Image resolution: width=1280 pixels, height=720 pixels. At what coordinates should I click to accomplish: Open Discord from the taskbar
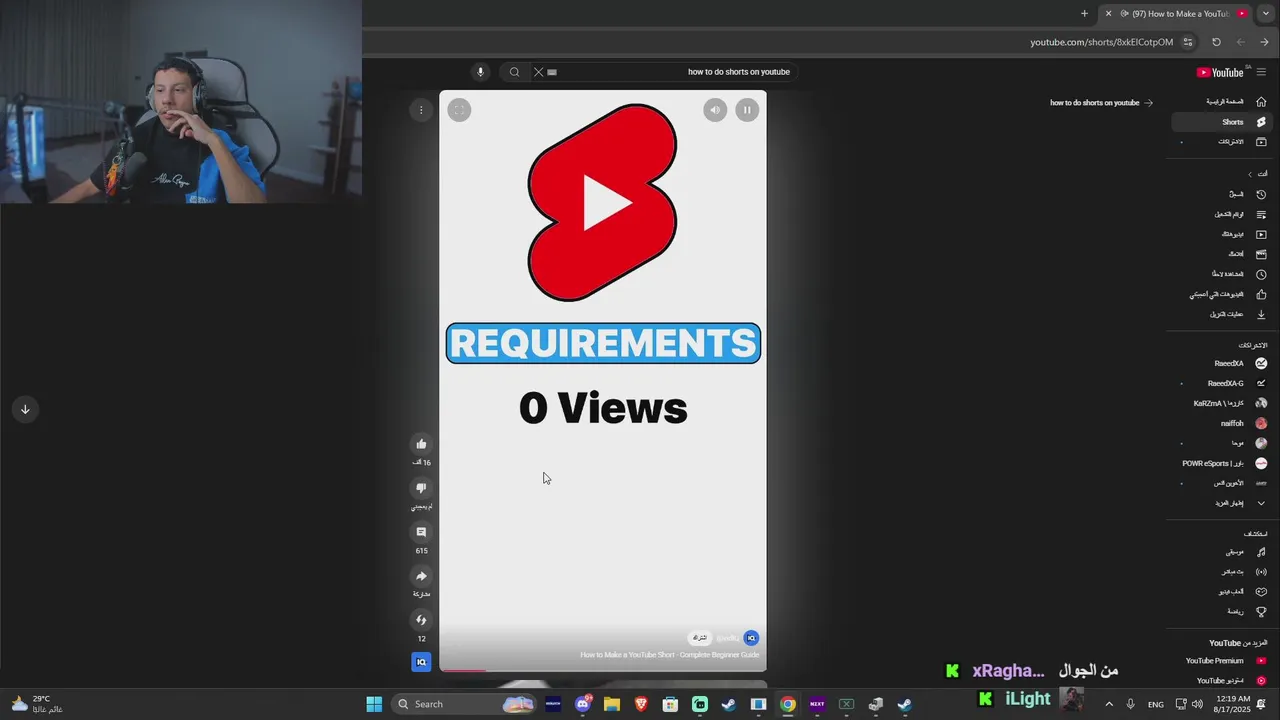583,704
